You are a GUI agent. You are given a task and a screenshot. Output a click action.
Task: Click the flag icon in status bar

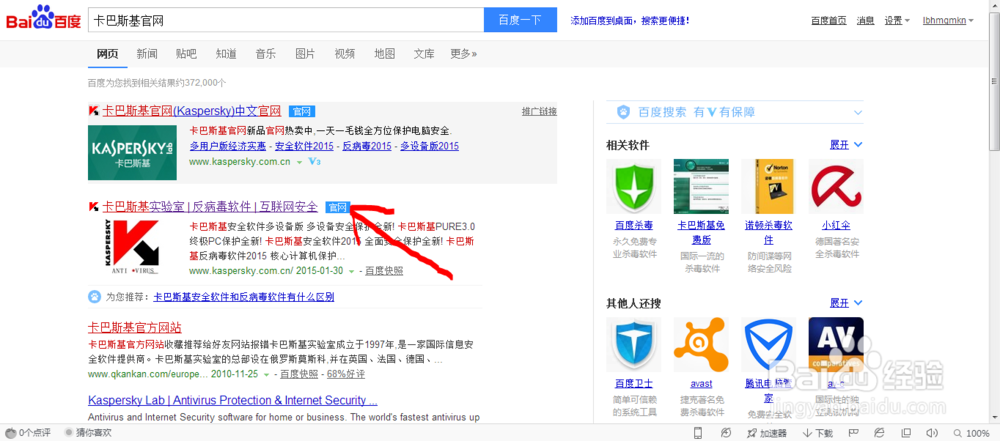pyautogui.click(x=855, y=433)
